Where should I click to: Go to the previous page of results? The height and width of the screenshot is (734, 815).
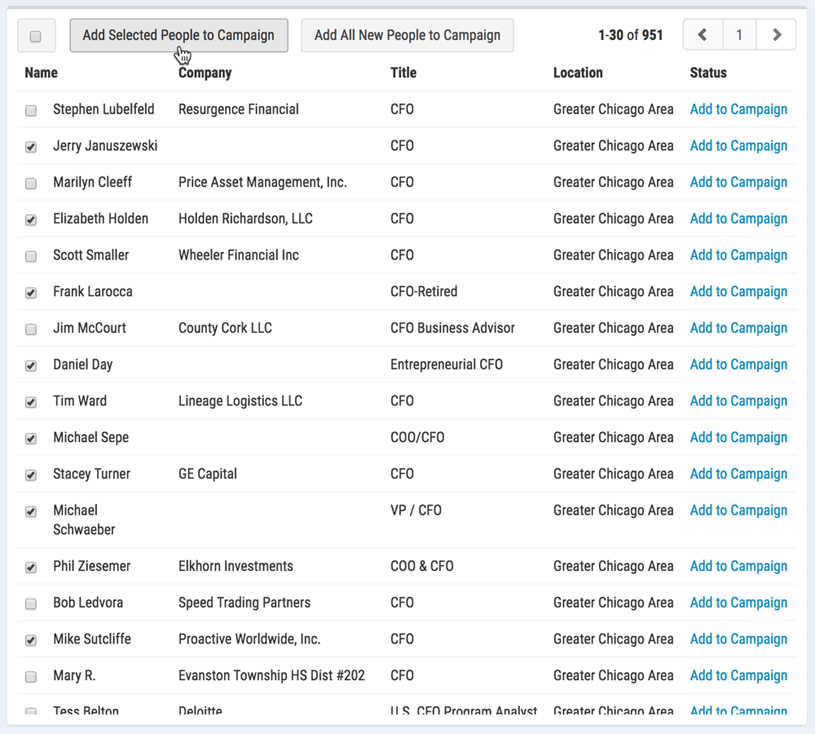[702, 34]
